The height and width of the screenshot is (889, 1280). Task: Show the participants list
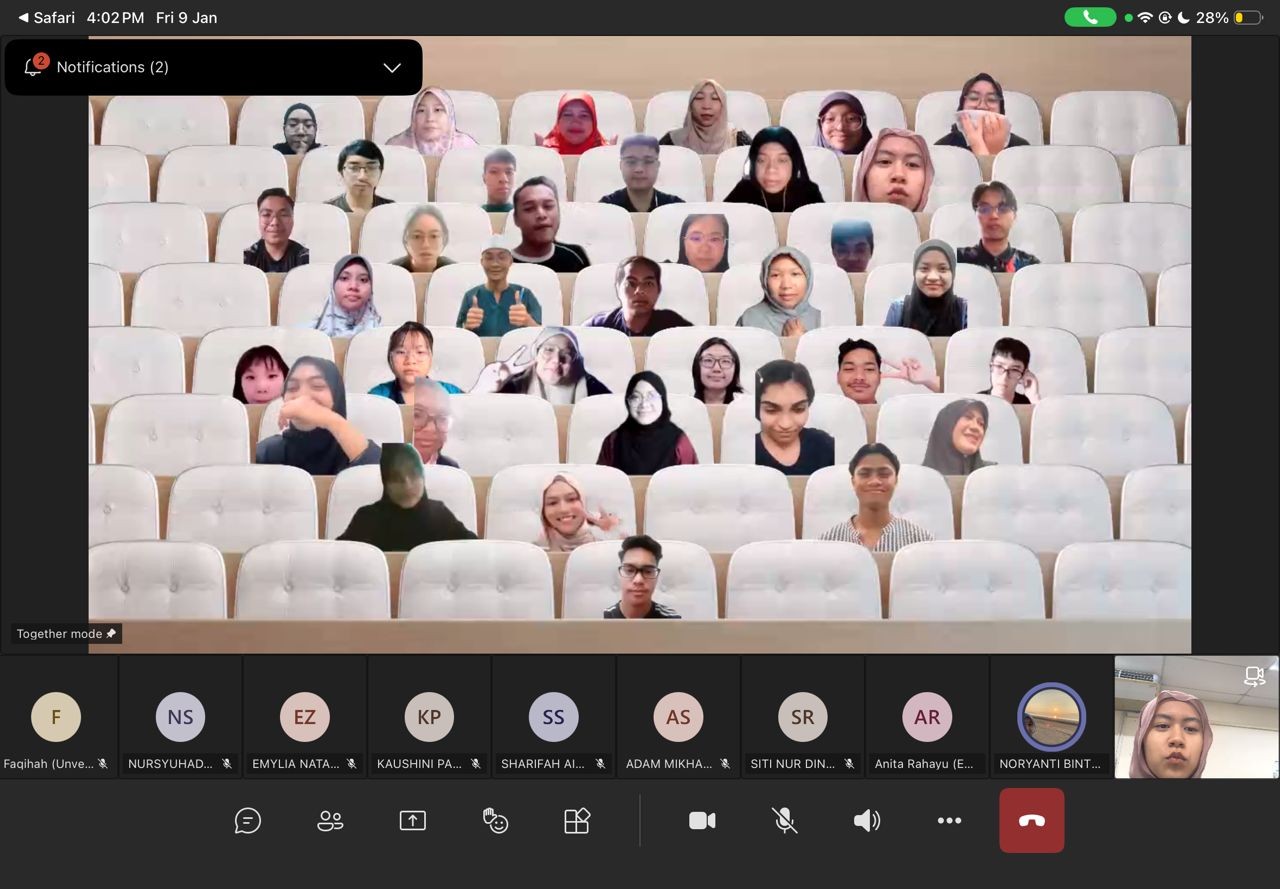(330, 821)
